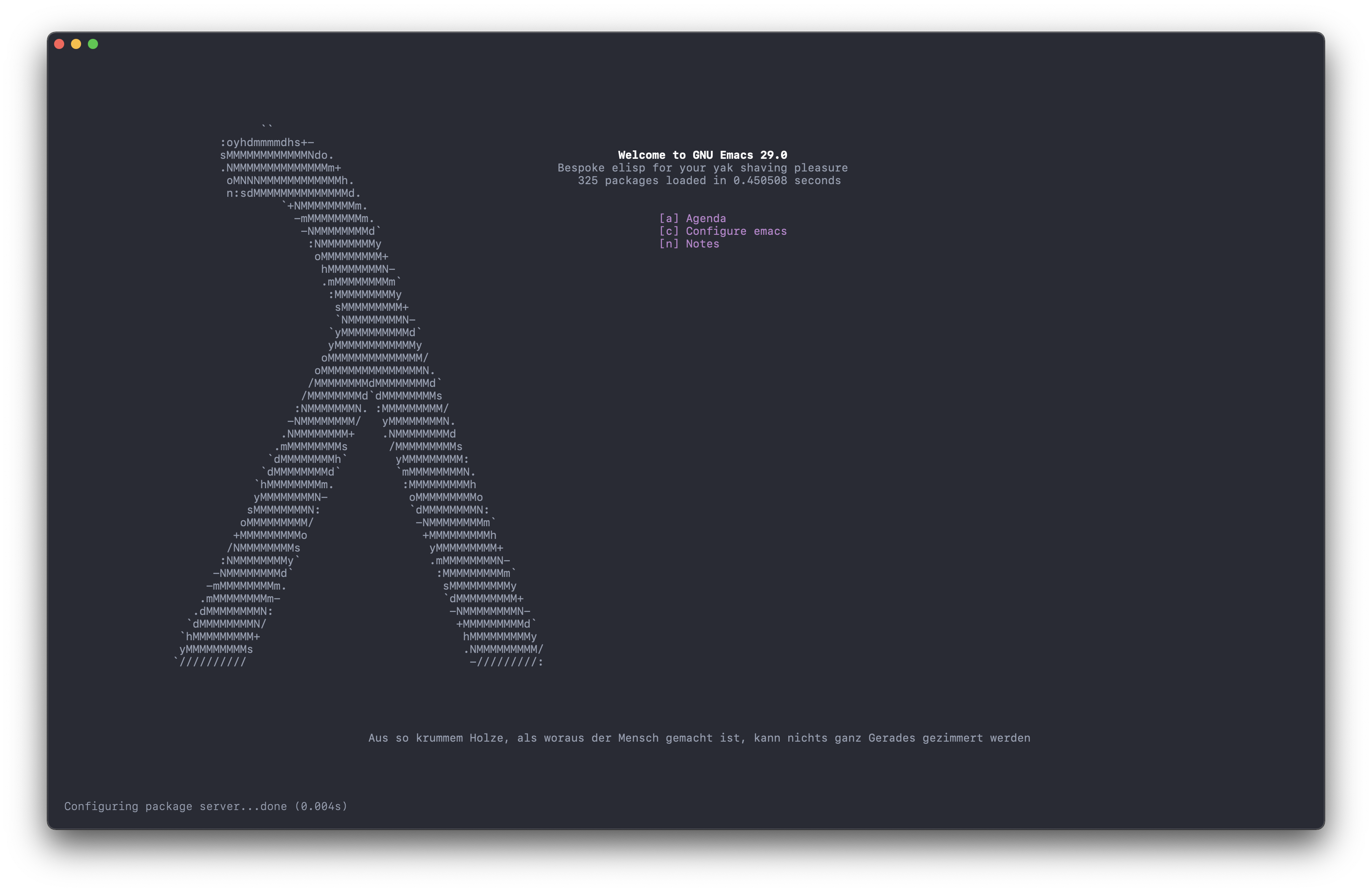Close the Emacs window with the red button

click(x=59, y=44)
